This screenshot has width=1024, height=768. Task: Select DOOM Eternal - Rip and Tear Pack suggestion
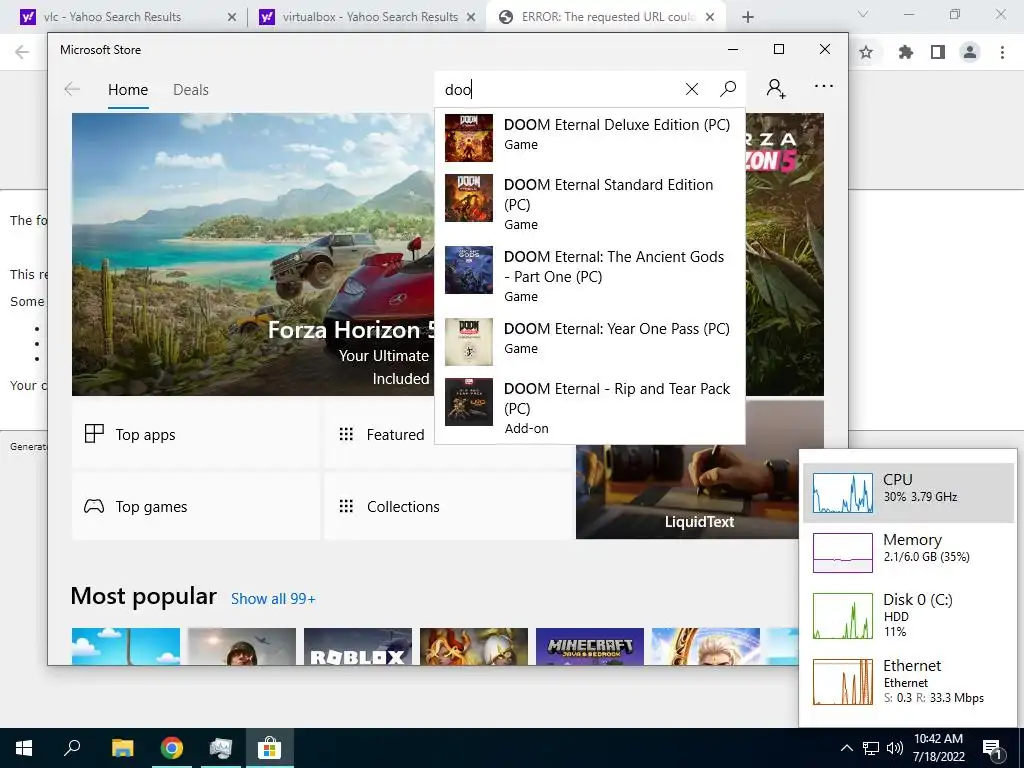pyautogui.click(x=590, y=408)
